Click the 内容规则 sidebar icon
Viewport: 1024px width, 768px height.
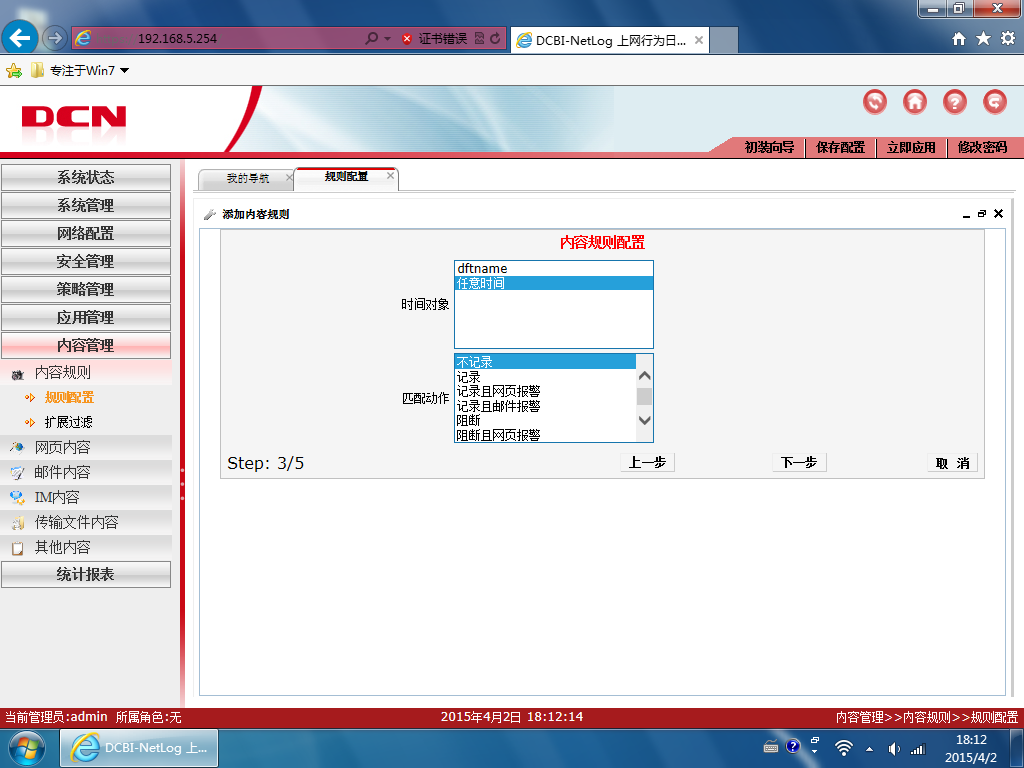pyautogui.click(x=18, y=374)
